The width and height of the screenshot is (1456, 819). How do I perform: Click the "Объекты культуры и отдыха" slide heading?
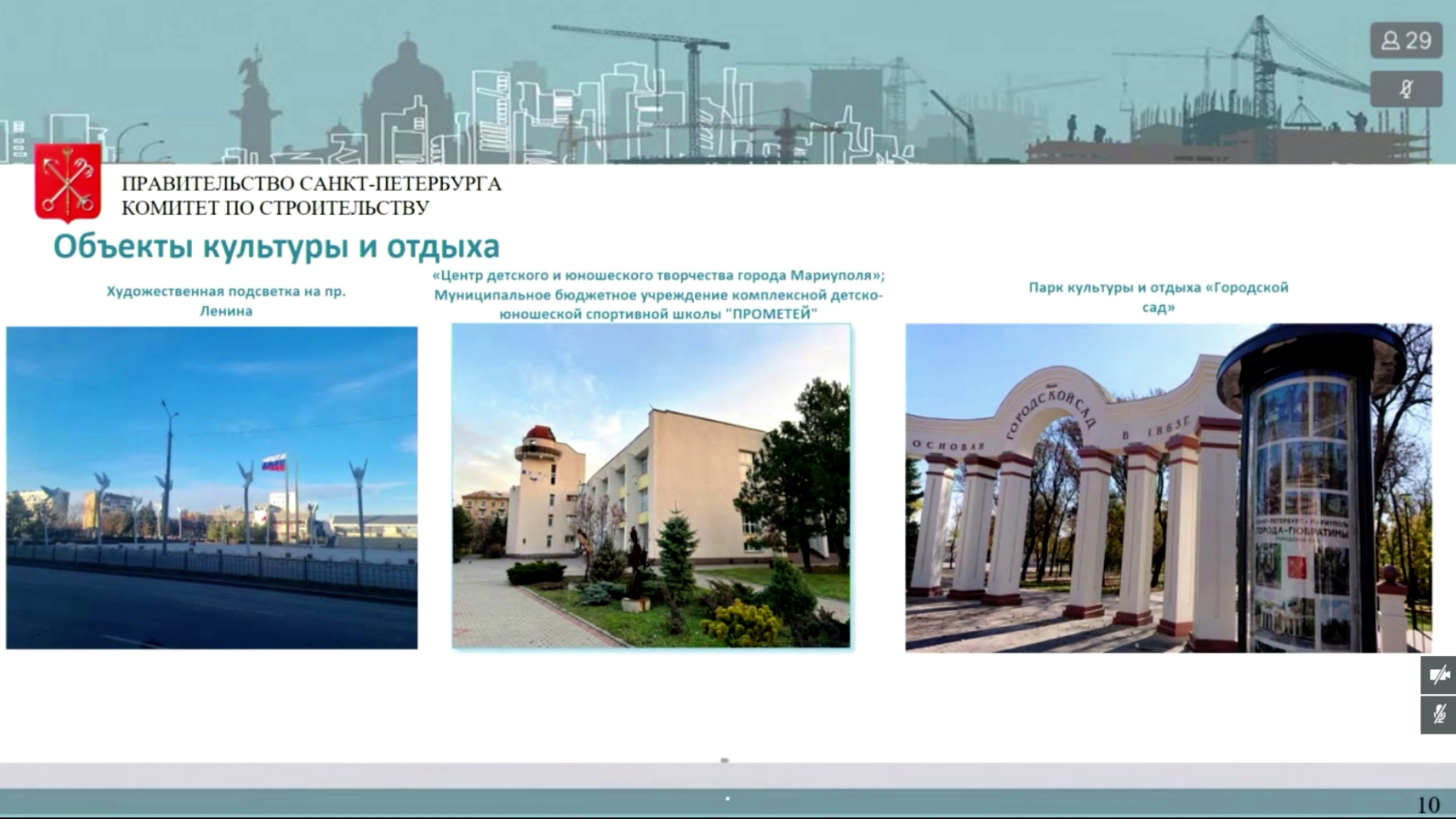pos(276,247)
